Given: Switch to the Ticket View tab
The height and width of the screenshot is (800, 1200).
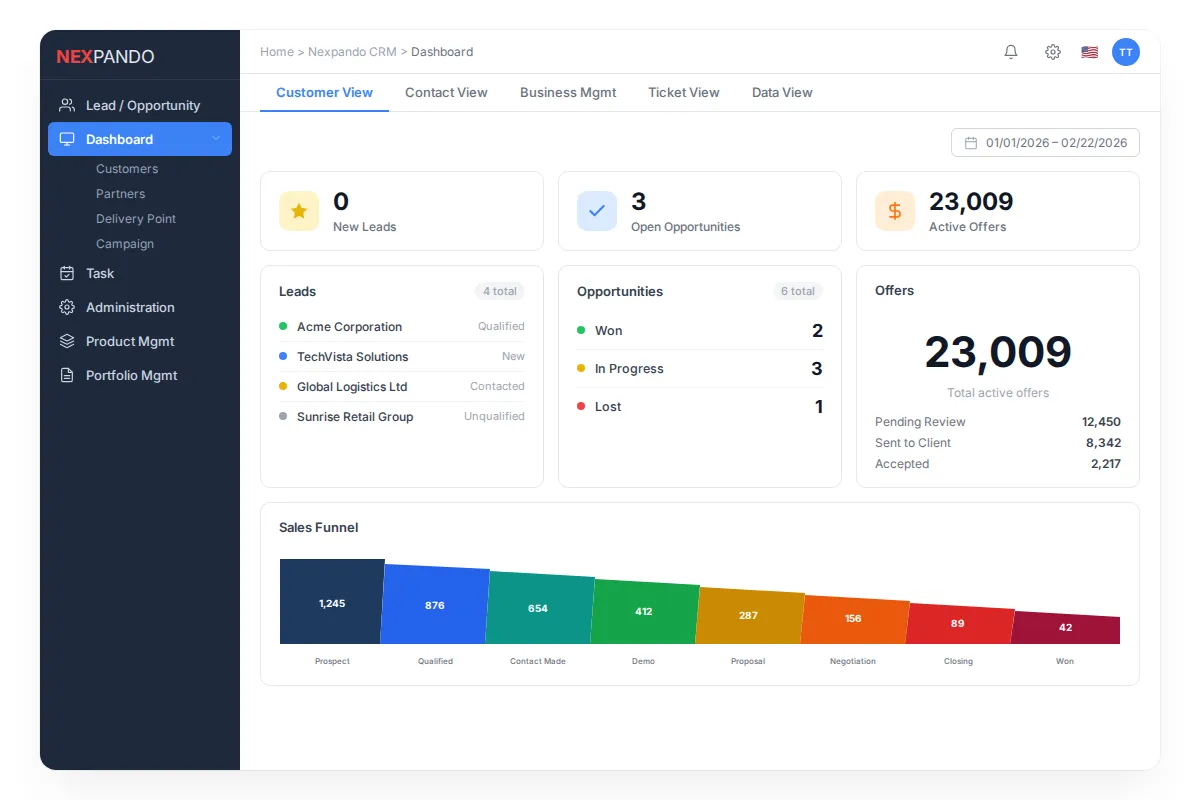Looking at the screenshot, I should point(684,92).
